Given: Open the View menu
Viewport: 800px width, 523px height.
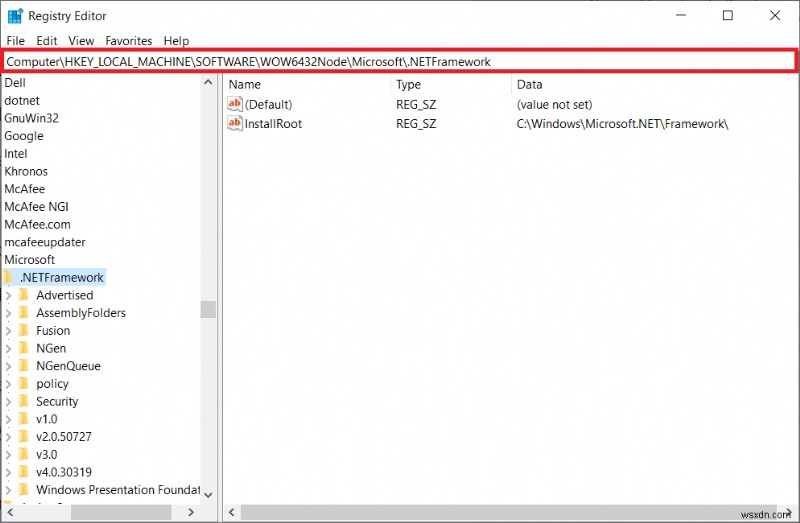Looking at the screenshot, I should click(81, 41).
